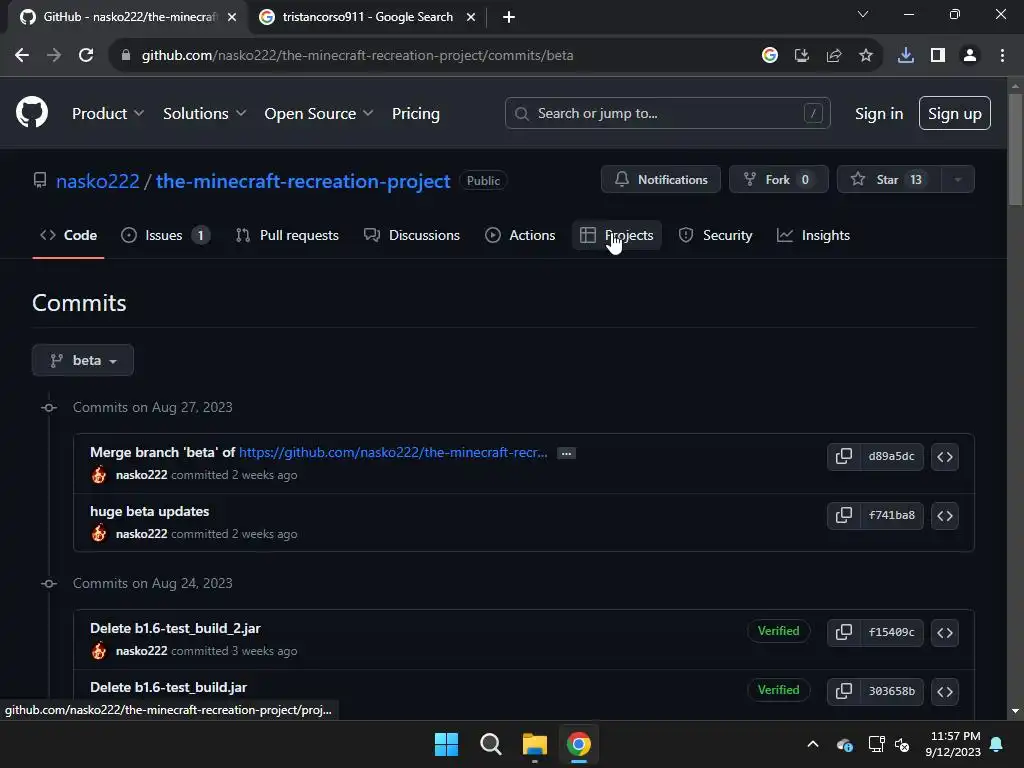Open File Explorer from taskbar
The height and width of the screenshot is (768, 1024).
click(x=534, y=744)
